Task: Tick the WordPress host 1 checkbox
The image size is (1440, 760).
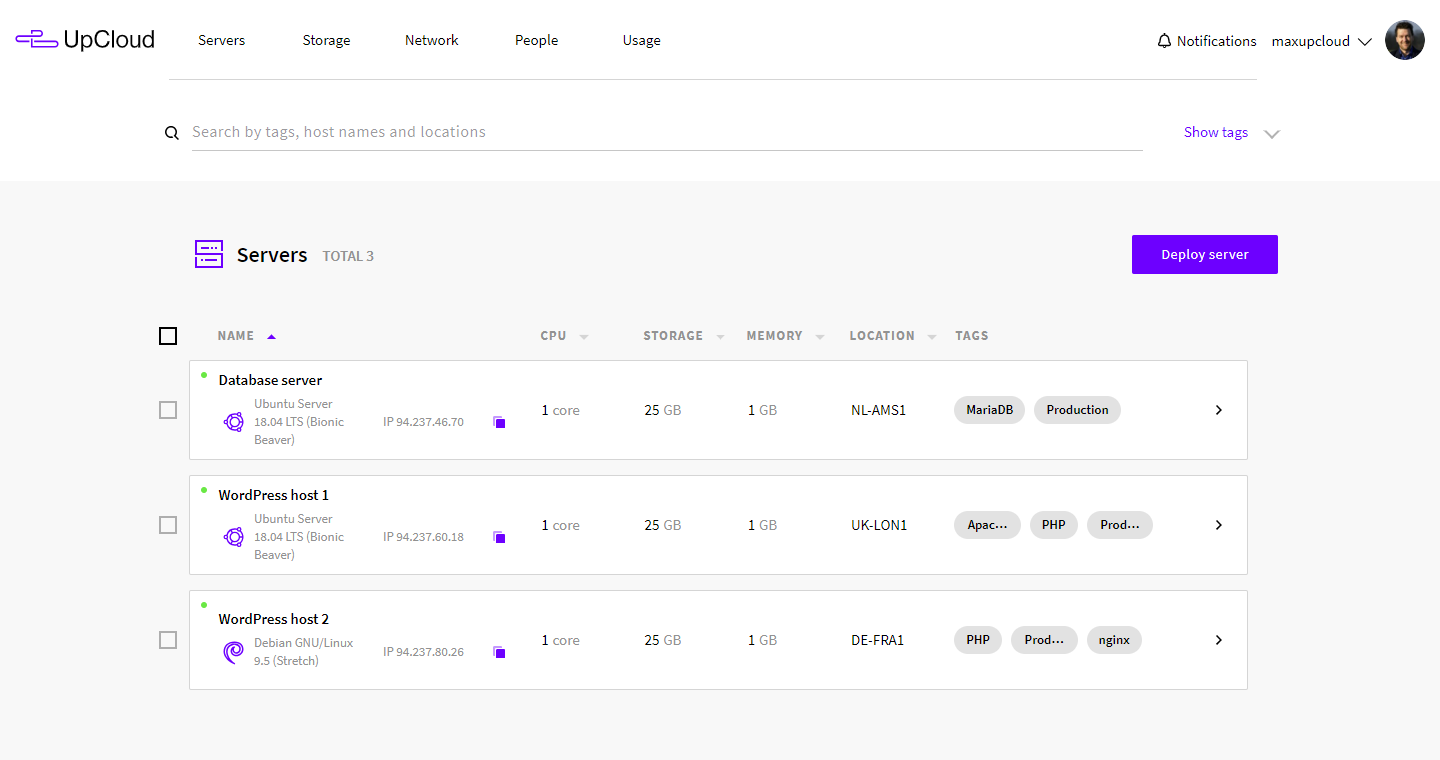Action: [x=168, y=525]
